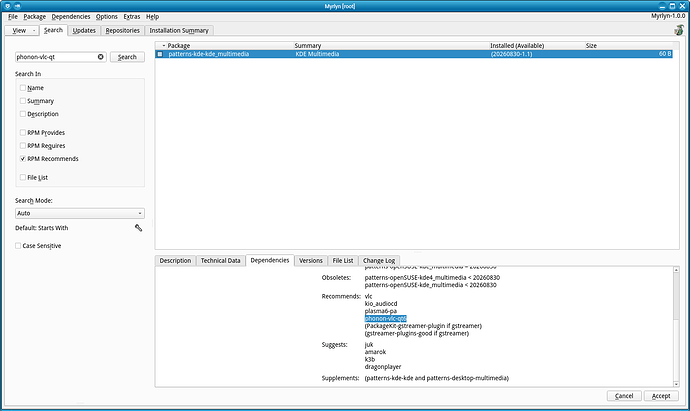Click k3b under Suggests

point(370,360)
